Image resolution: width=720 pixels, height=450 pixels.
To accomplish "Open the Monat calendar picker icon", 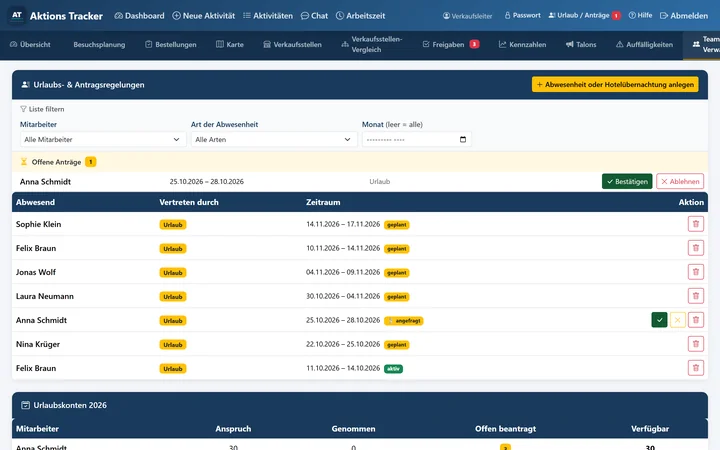I will [x=463, y=139].
